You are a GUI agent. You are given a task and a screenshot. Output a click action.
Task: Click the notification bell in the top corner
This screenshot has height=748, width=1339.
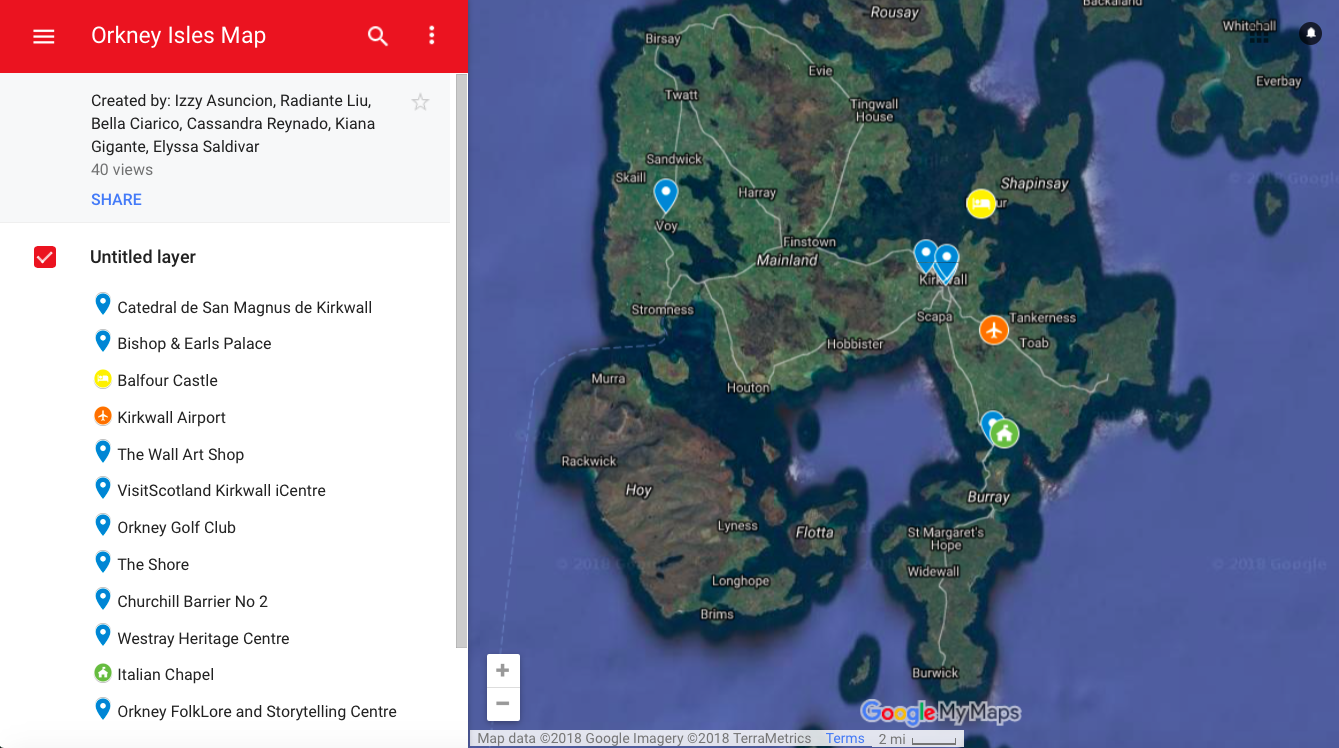click(1310, 33)
